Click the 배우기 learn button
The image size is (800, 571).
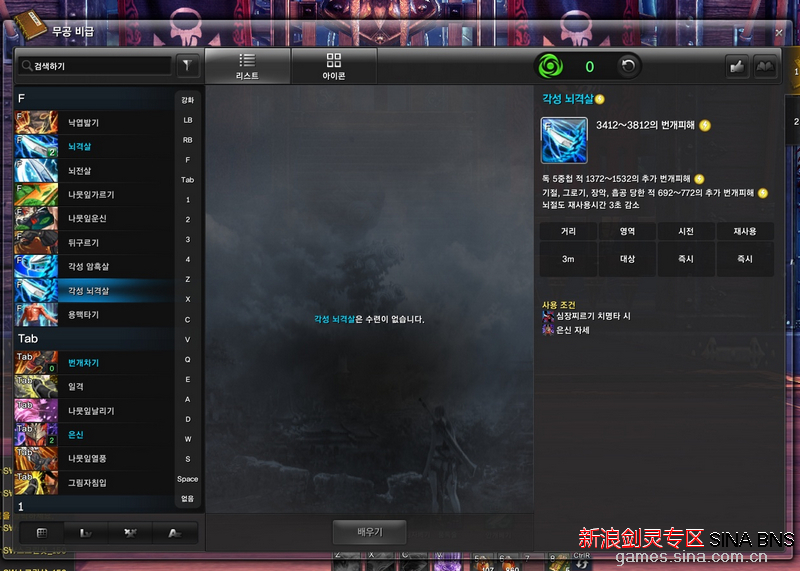pyautogui.click(x=370, y=532)
